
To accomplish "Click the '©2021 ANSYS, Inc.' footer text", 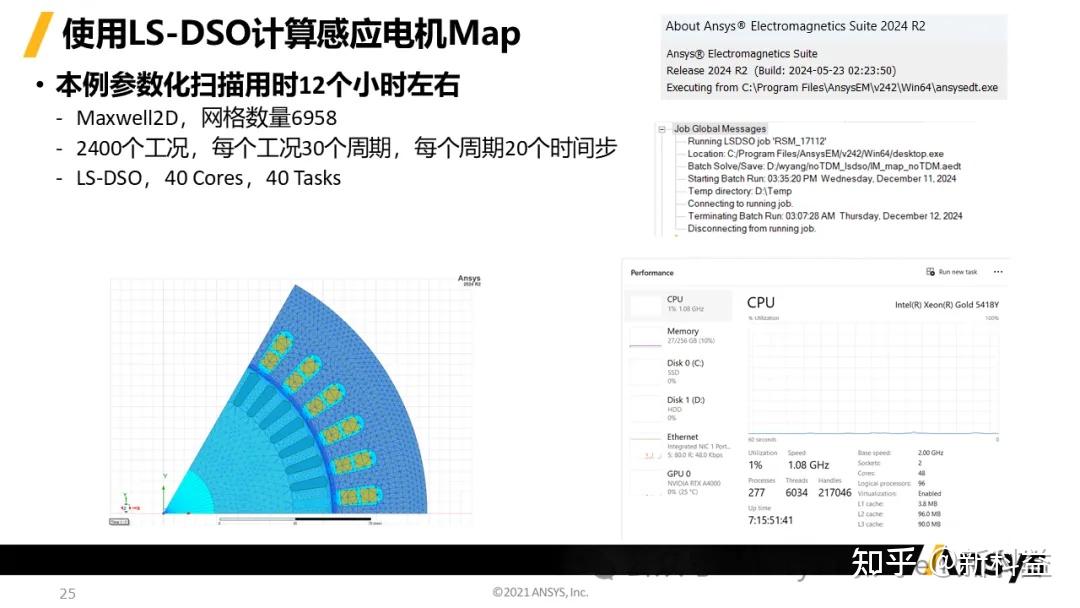I will point(540,592).
